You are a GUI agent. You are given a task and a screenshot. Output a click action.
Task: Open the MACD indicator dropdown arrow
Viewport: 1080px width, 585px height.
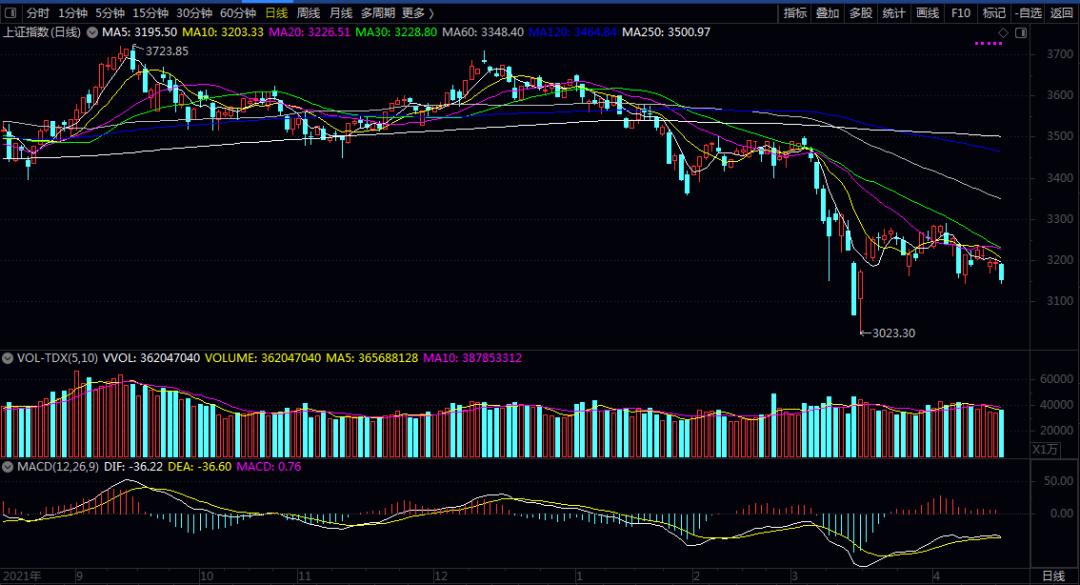click(8, 466)
